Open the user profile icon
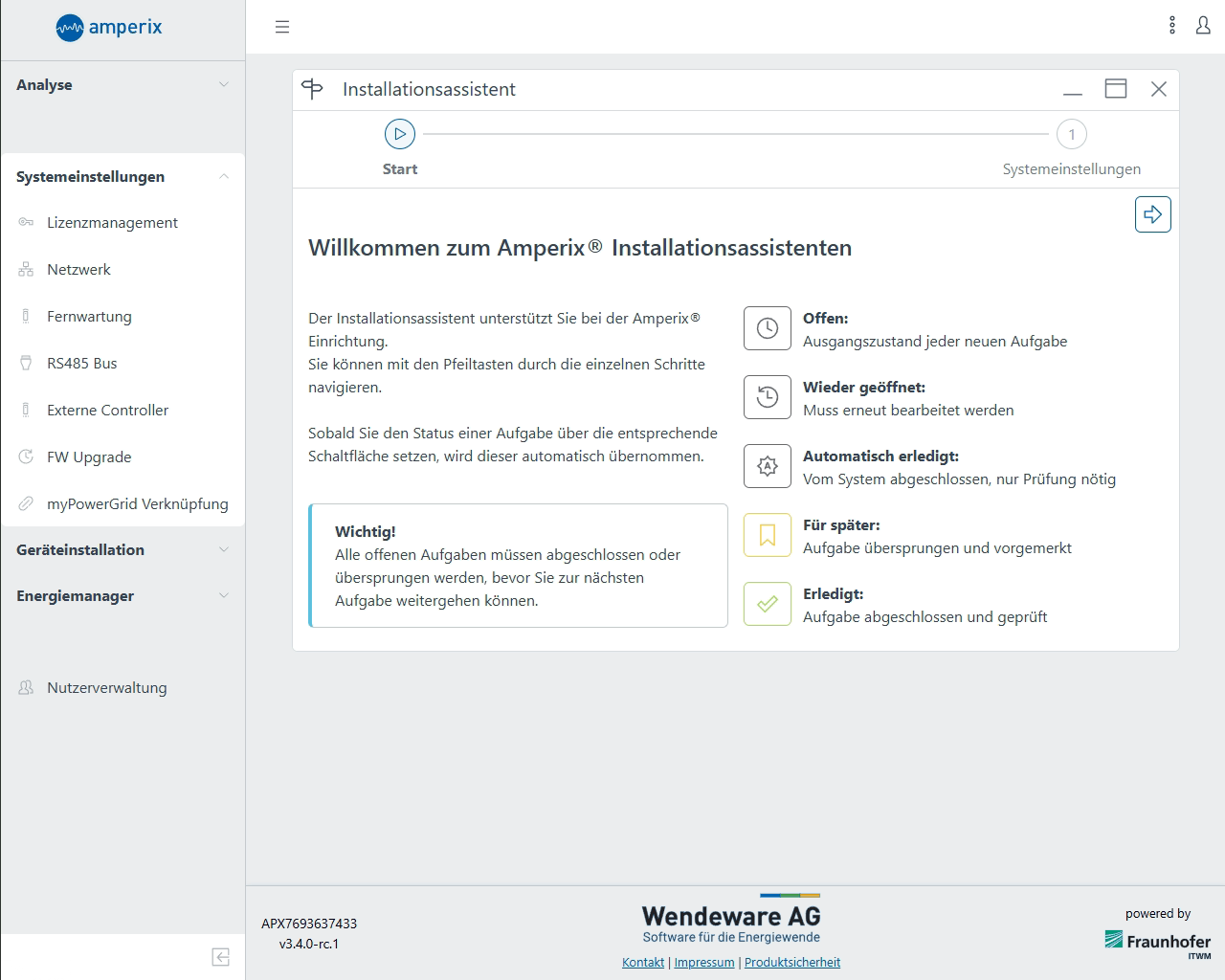This screenshot has width=1225, height=980. tap(1203, 26)
